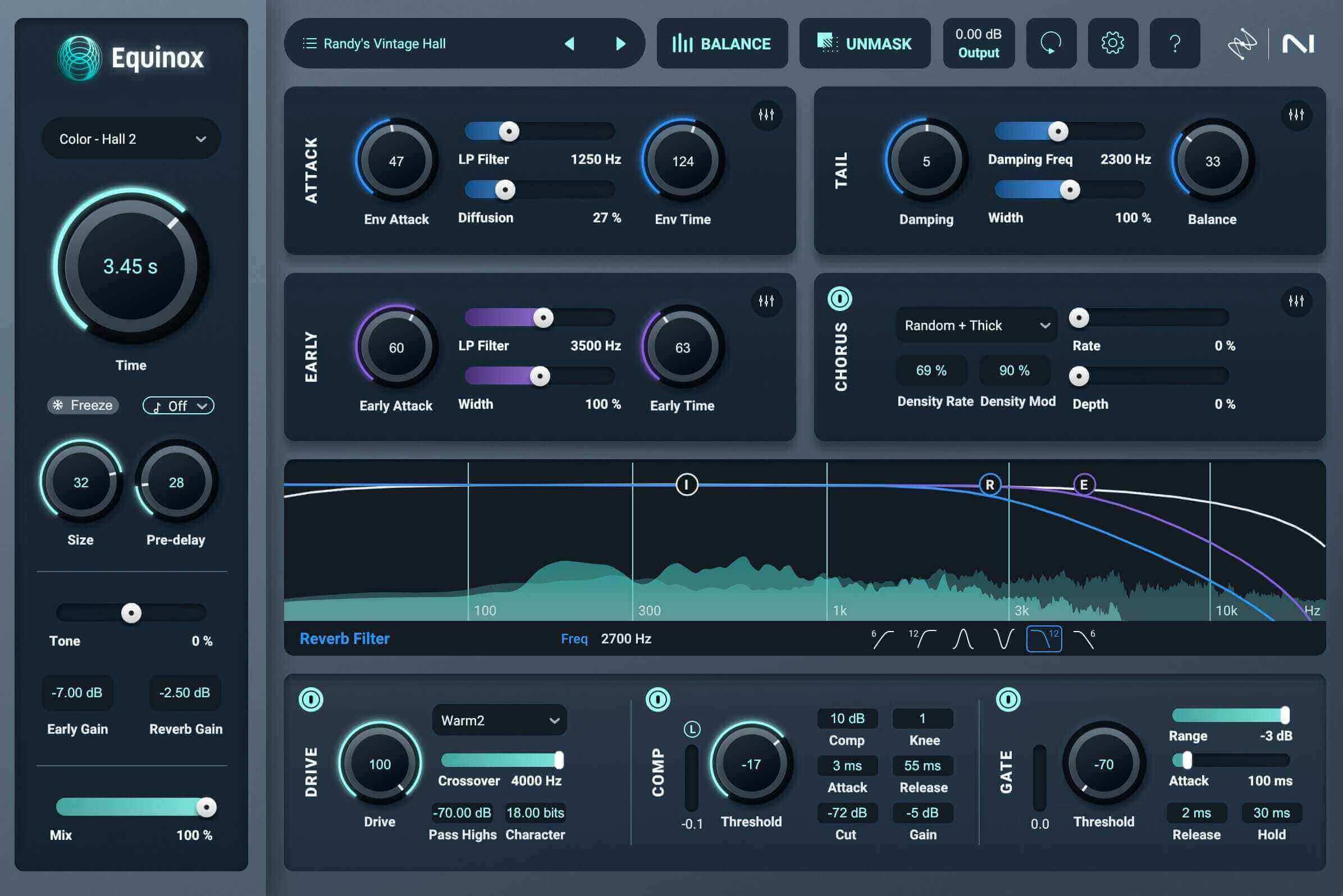Viewport: 1343px width, 896px height.
Task: Click the Native Instruments logo
Action: 1298,43
